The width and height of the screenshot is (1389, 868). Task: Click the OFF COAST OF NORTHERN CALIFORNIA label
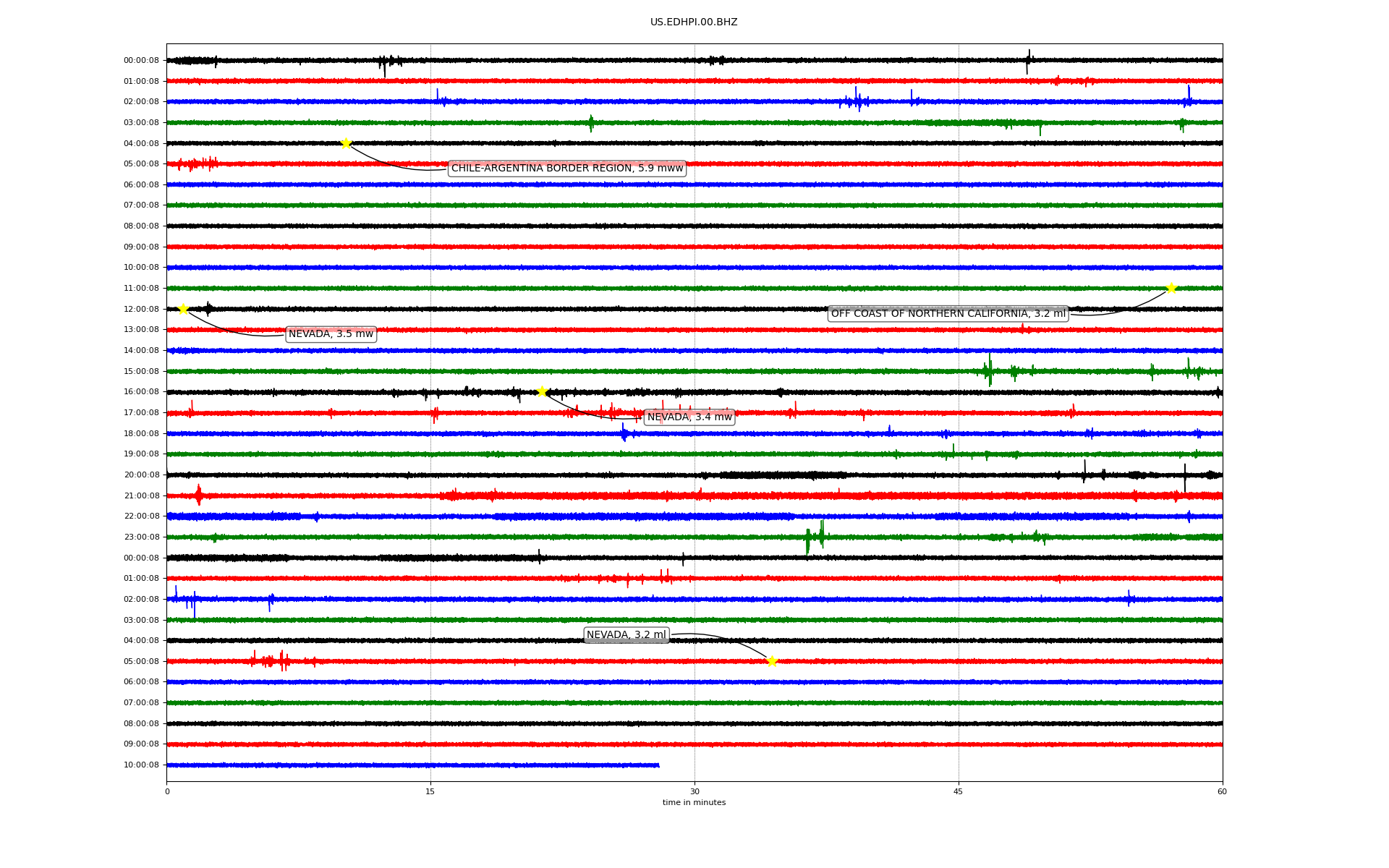pos(948,313)
